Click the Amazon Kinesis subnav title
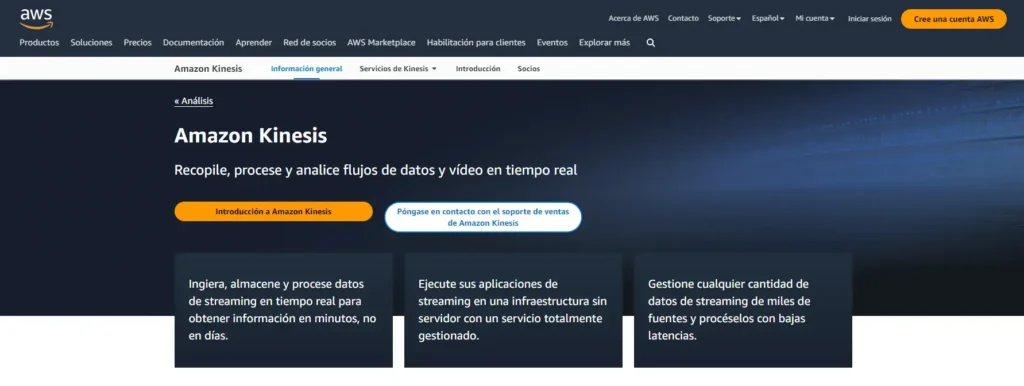1024x386 pixels. 208,69
